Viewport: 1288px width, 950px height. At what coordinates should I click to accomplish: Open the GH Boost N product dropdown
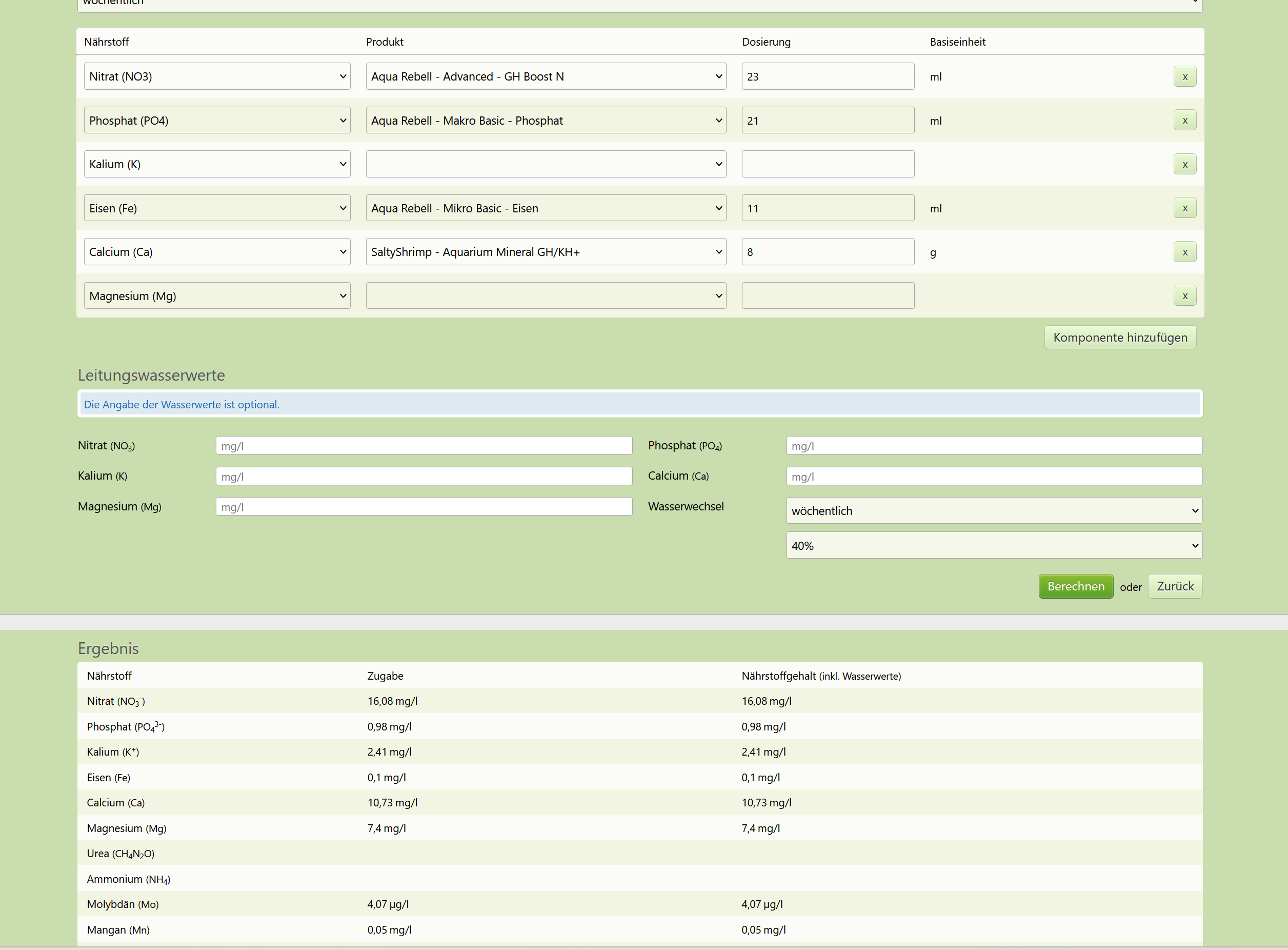click(546, 76)
